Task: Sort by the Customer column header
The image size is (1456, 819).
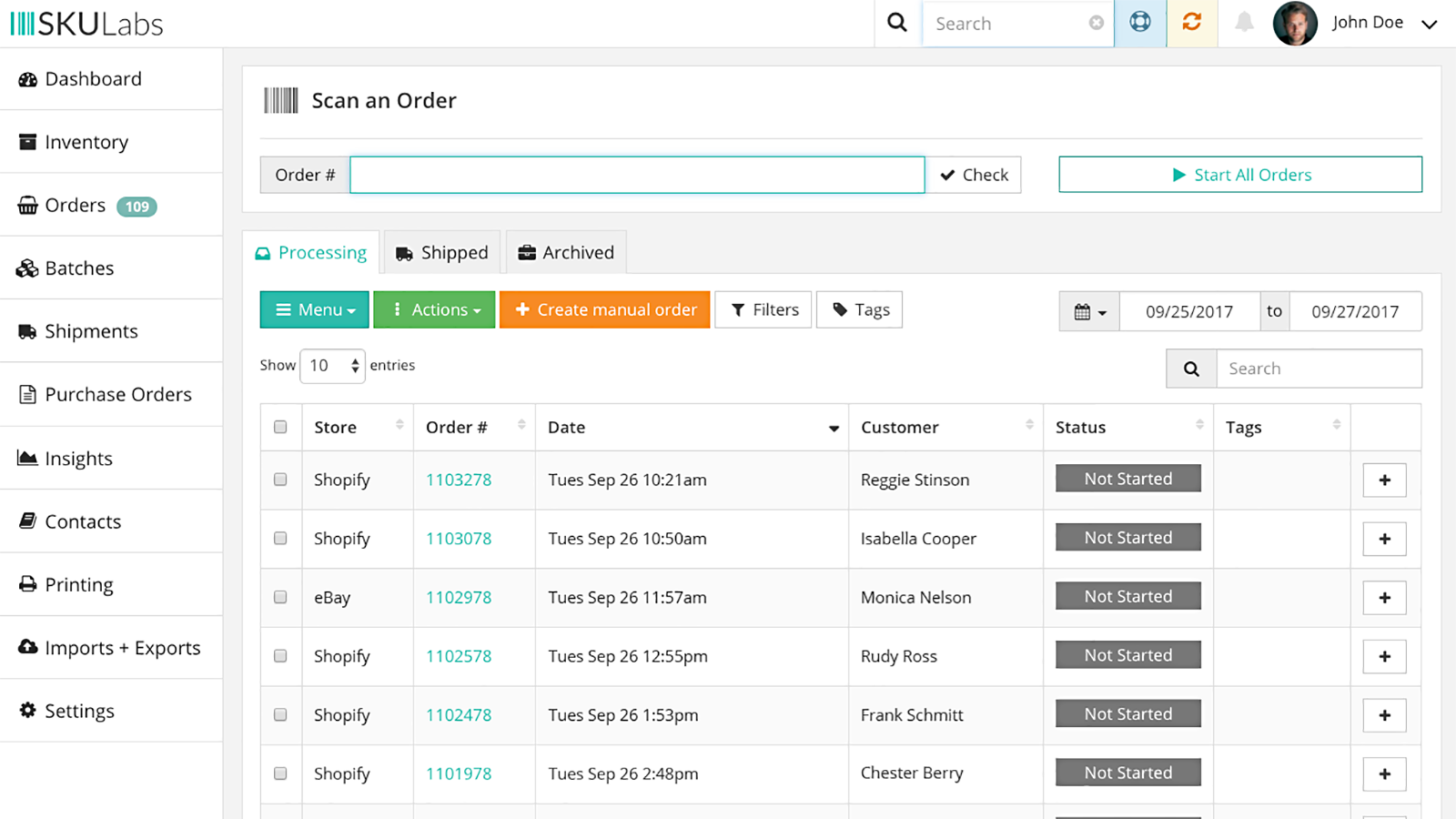Action: click(945, 427)
